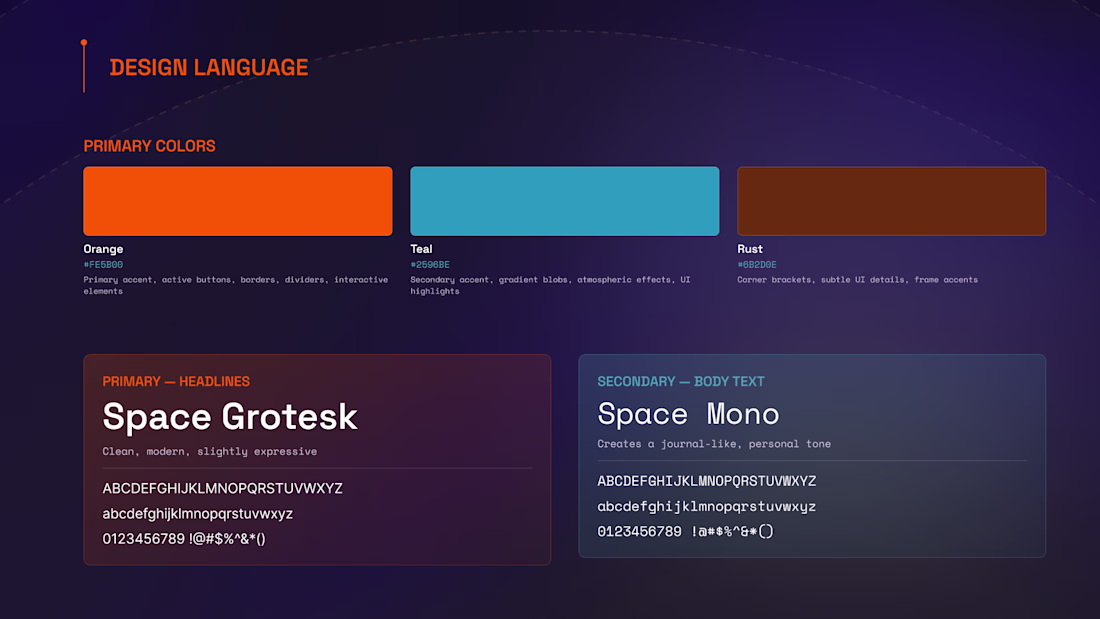Click the DESIGN LANGUAGE title
This screenshot has height=619, width=1100.
coord(209,67)
